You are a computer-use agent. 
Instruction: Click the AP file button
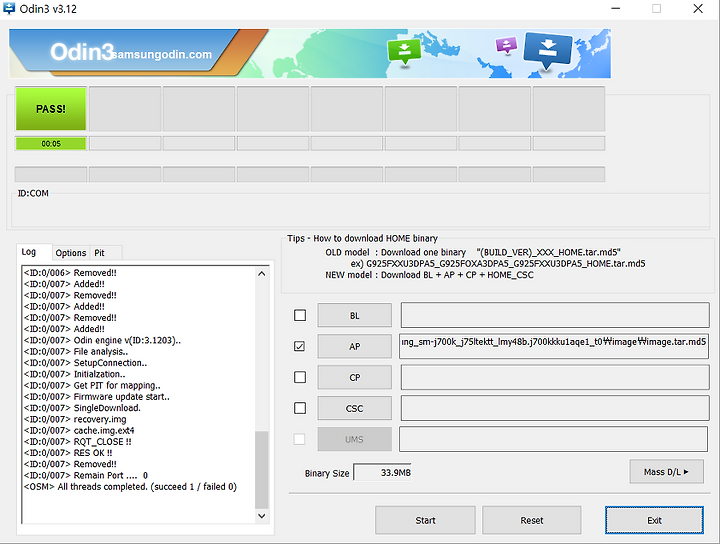point(354,346)
